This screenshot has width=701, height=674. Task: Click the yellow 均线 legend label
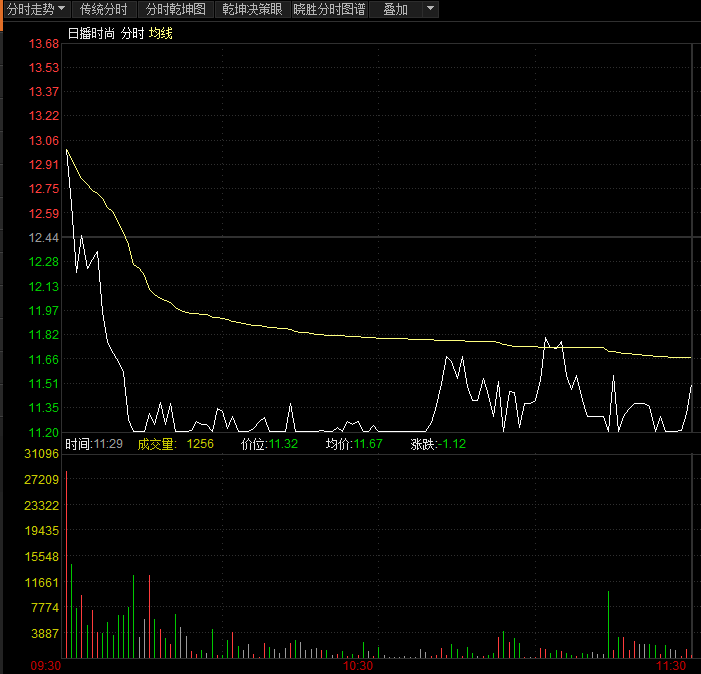tap(160, 33)
